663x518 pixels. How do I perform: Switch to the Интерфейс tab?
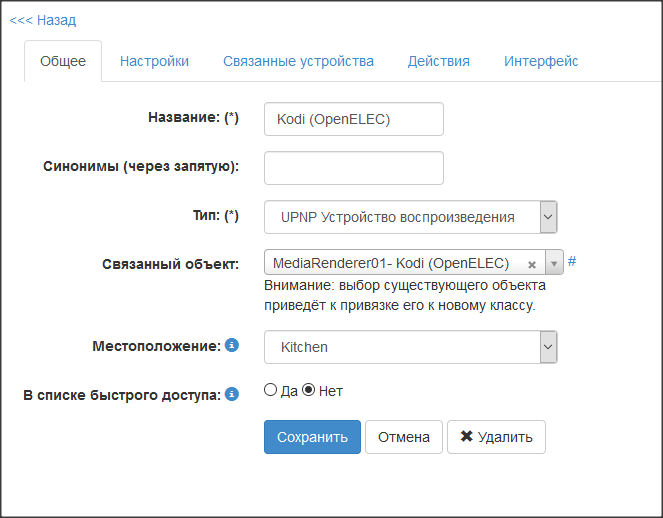click(541, 61)
